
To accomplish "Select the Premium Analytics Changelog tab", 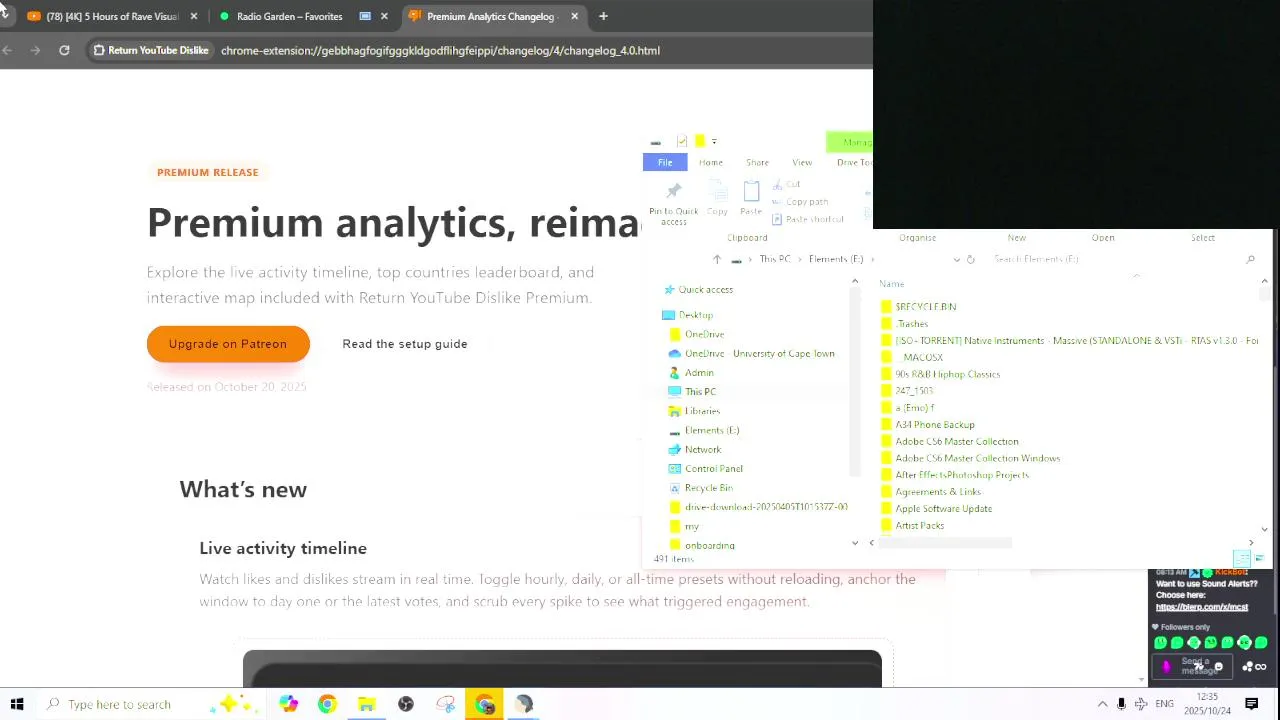I will point(490,16).
